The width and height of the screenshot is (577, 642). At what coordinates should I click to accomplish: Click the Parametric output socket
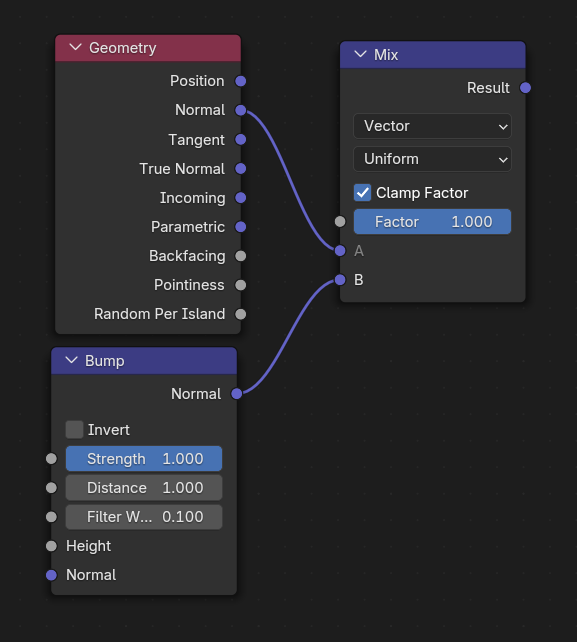click(x=241, y=227)
